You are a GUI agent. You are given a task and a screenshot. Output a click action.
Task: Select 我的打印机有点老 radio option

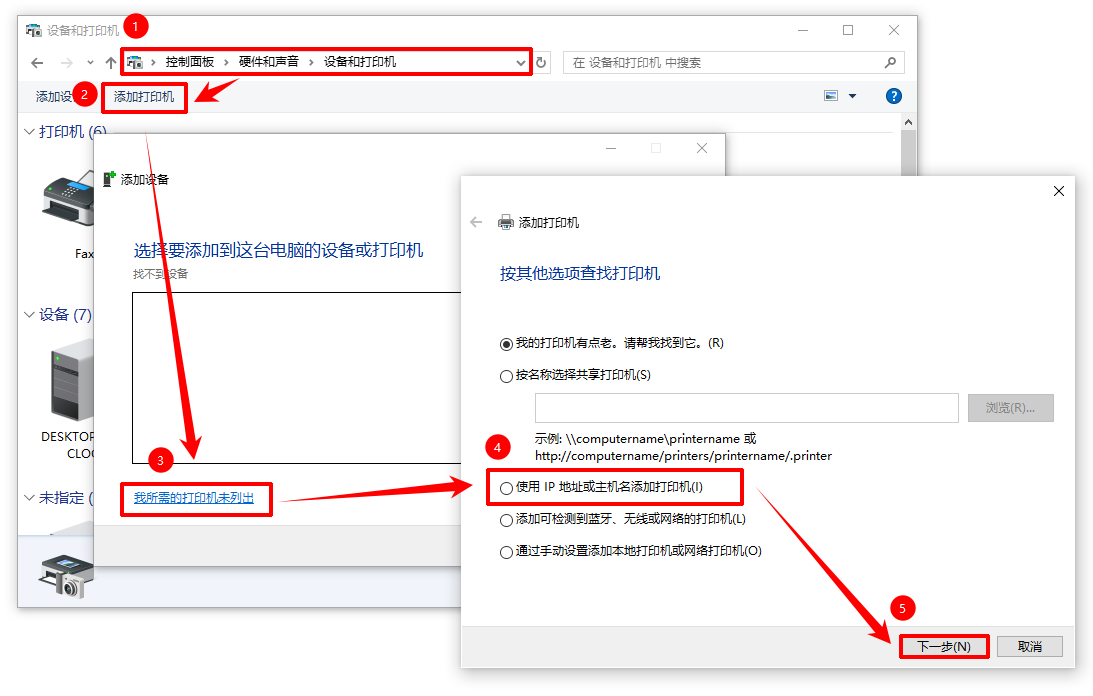point(507,344)
